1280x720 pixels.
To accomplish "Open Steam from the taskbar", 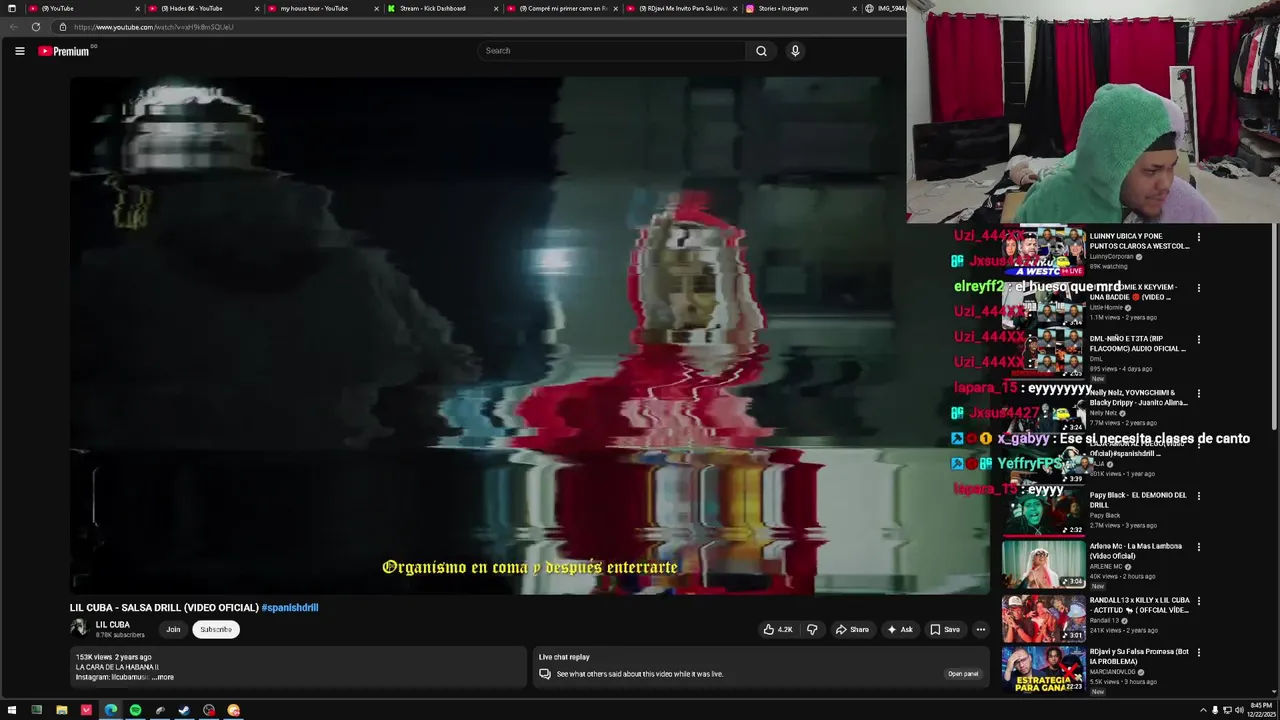I will [x=184, y=710].
